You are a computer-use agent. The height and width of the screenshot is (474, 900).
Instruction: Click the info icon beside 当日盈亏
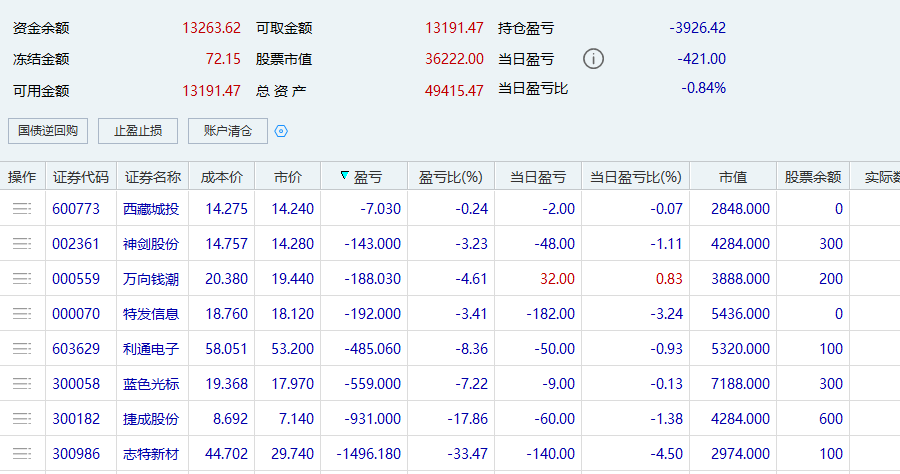(593, 58)
